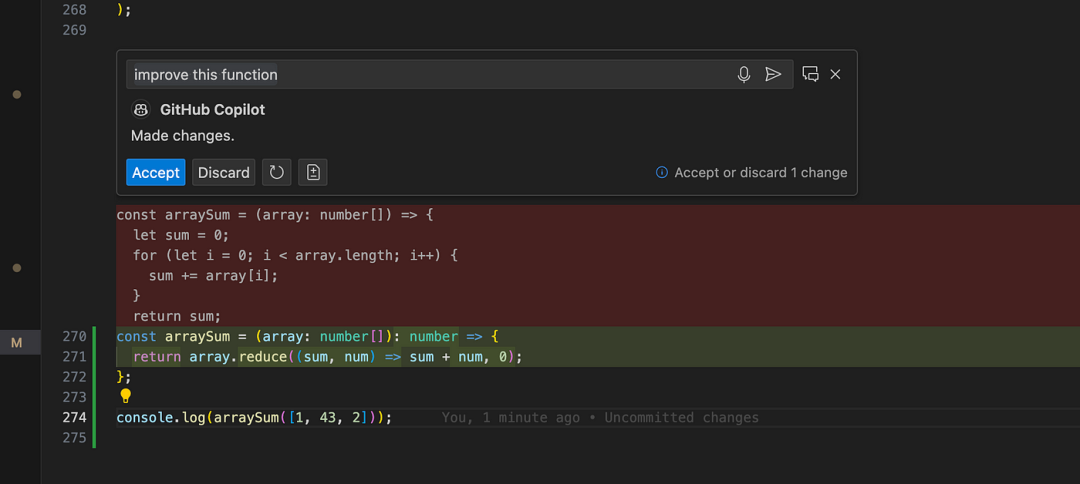Accept the Copilot suggested change
The height and width of the screenshot is (484, 1080).
pyautogui.click(x=155, y=172)
